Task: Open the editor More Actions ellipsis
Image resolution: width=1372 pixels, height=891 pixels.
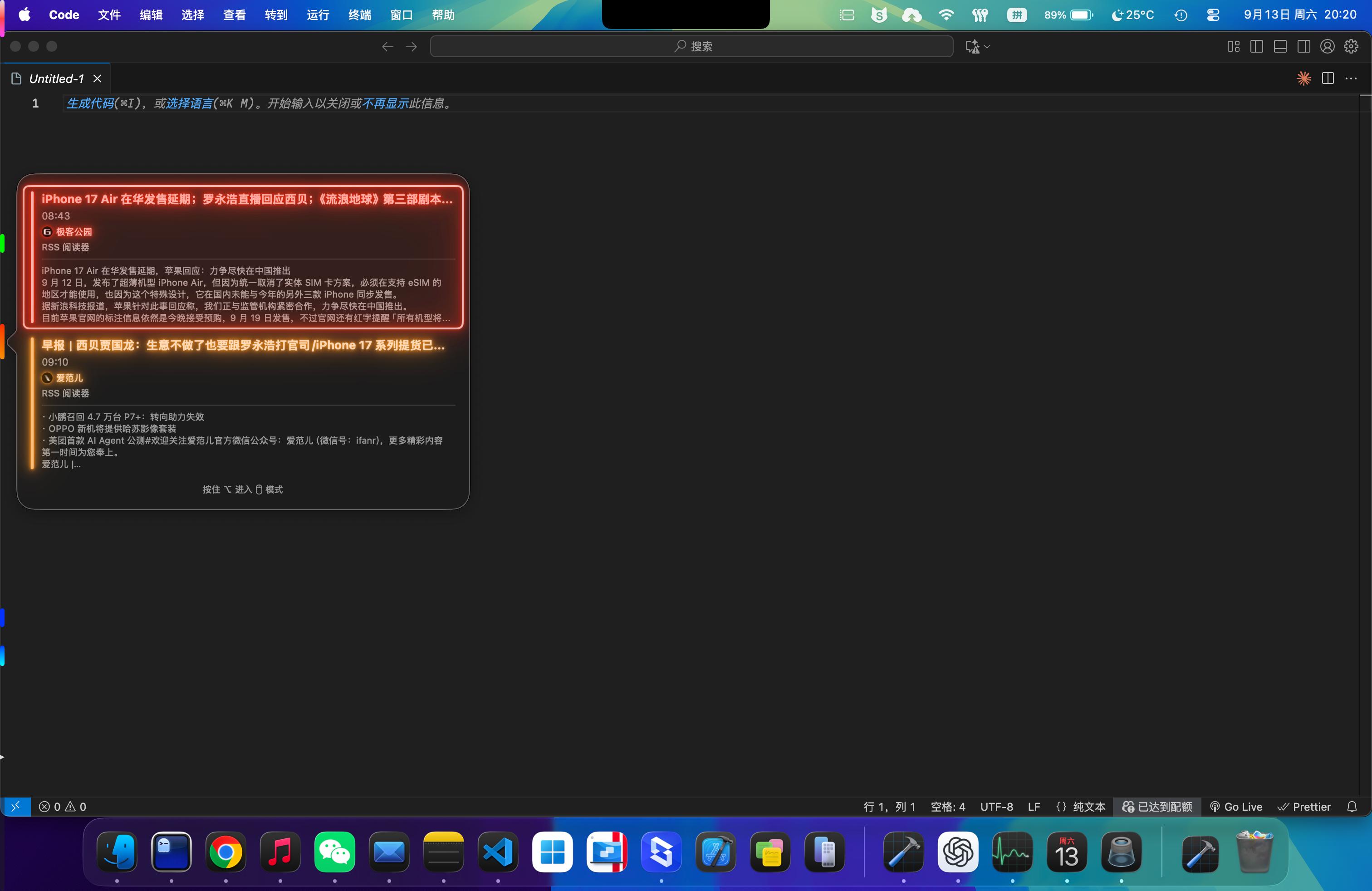Action: [x=1351, y=78]
